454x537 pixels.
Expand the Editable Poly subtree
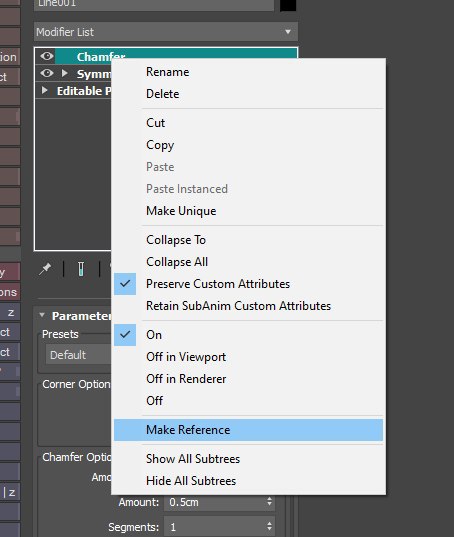[44, 90]
